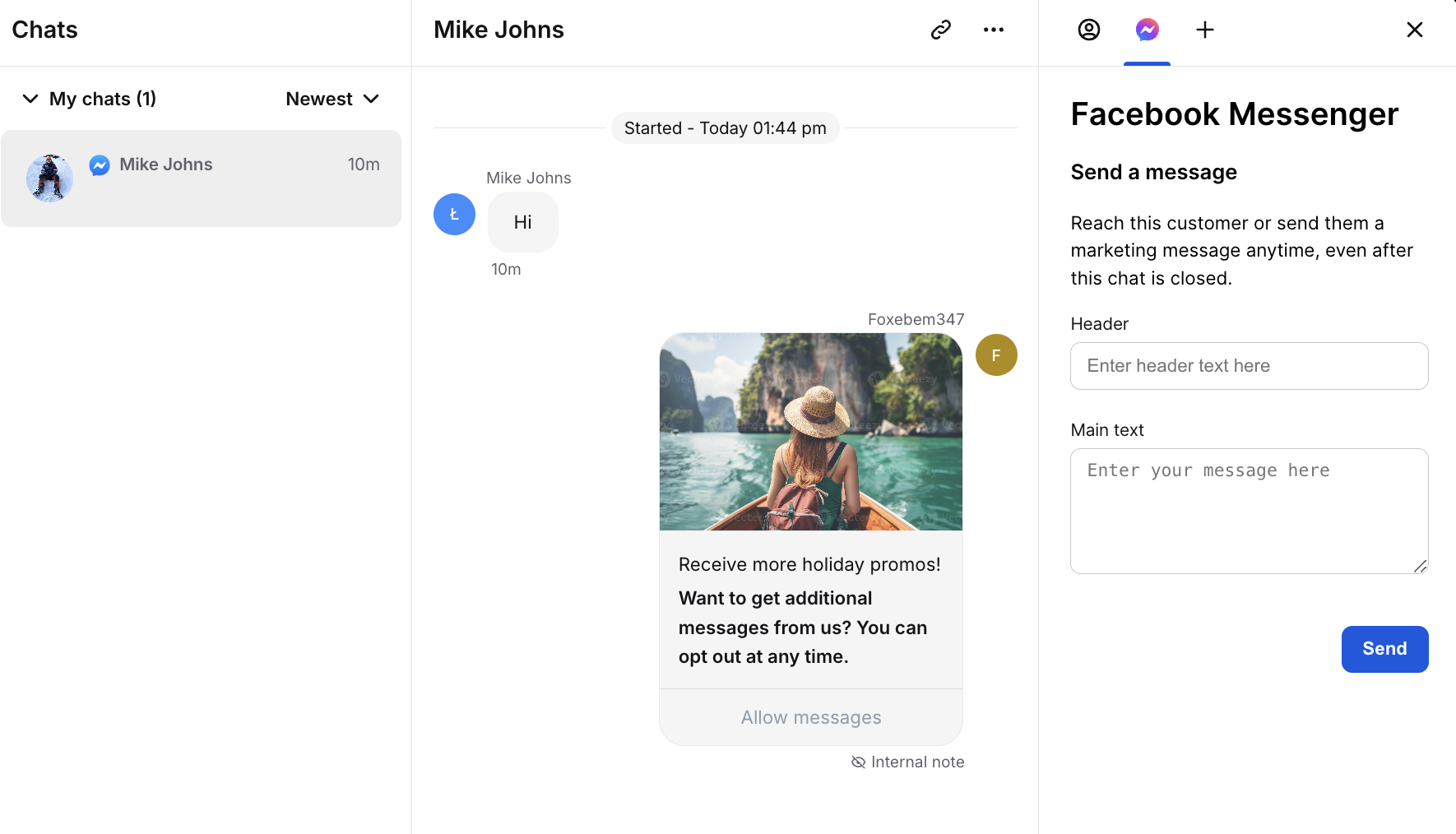Open the Newest sort dropdown
1456x834 pixels.
coord(332,99)
